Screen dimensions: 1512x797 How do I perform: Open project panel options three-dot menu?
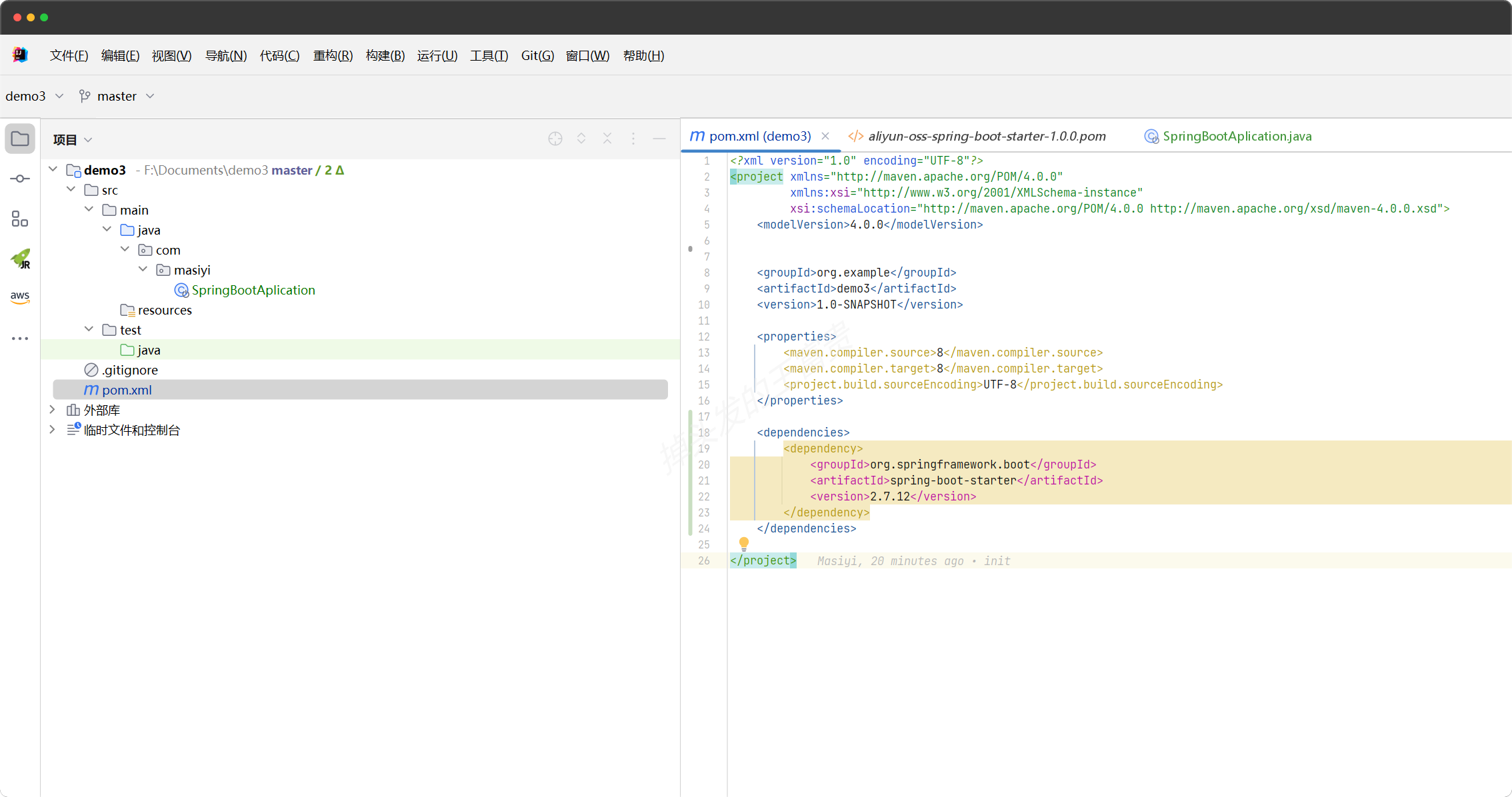(x=633, y=139)
